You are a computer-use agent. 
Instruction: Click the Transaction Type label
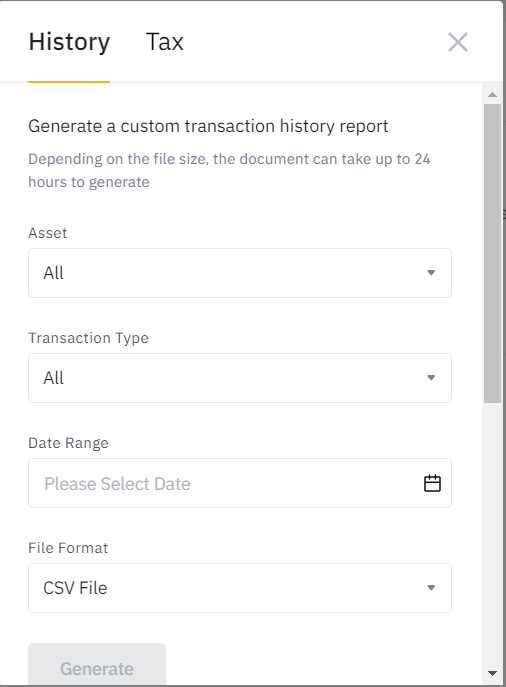coord(88,338)
